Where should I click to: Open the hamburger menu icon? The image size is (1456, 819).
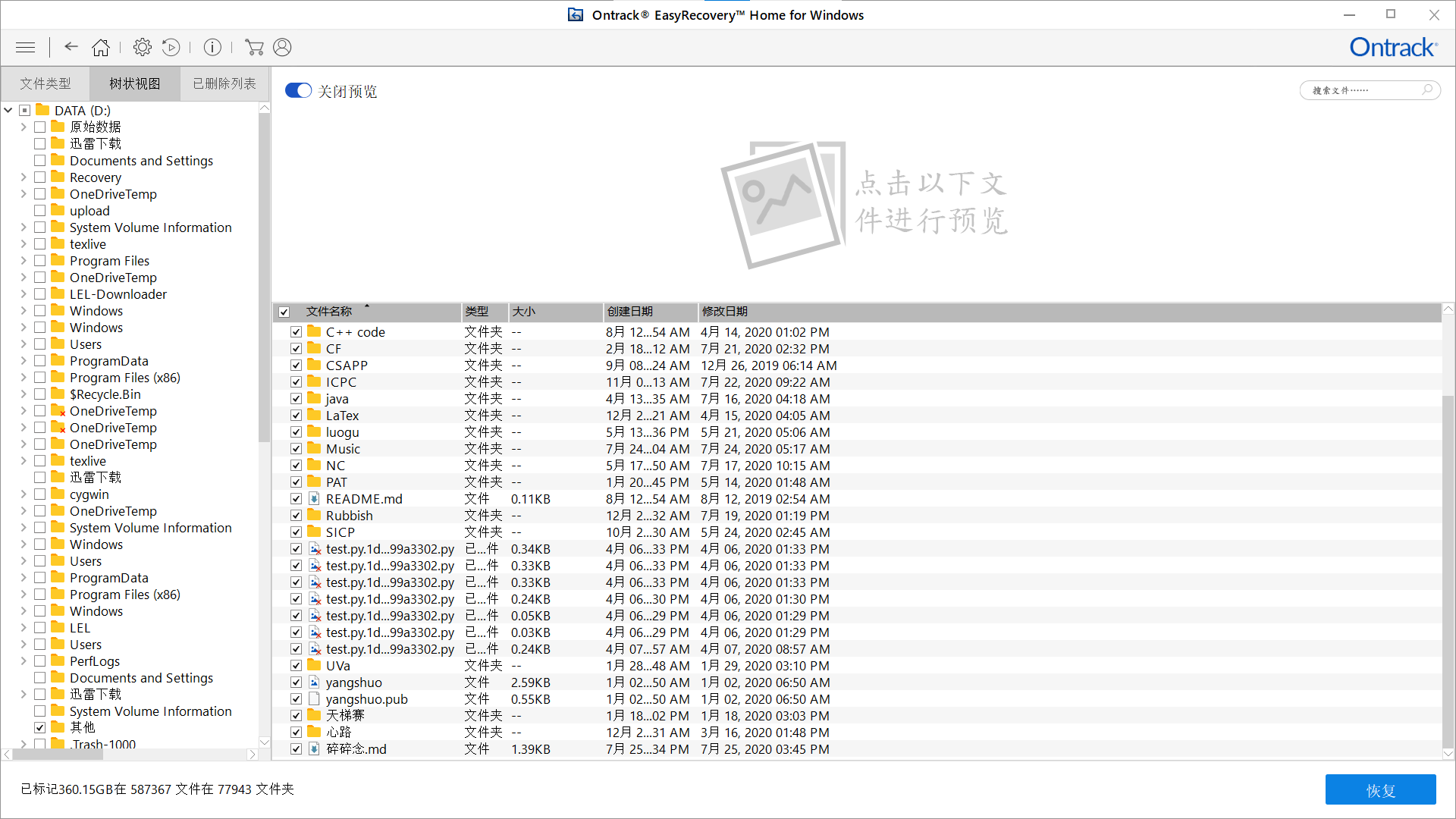tap(25, 47)
